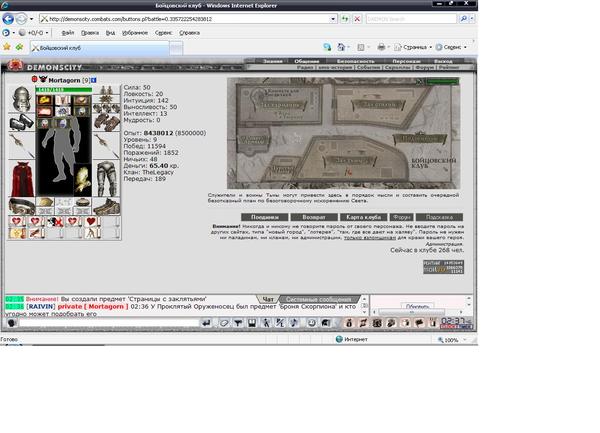Viewport: 600px width, 433px height.
Task: Click the Карта клуба button
Action: [x=364, y=217]
